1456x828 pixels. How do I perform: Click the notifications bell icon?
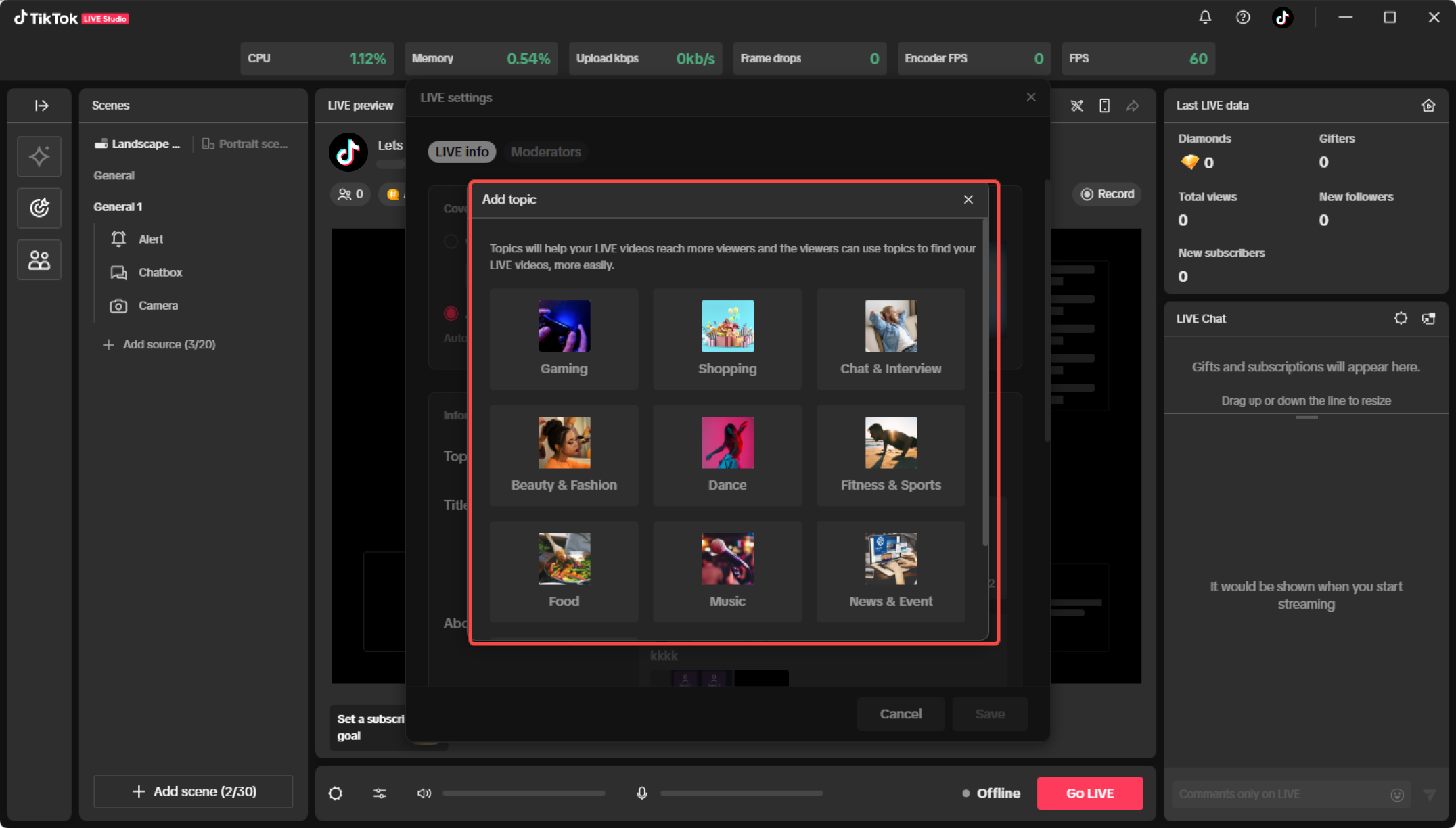click(1205, 18)
